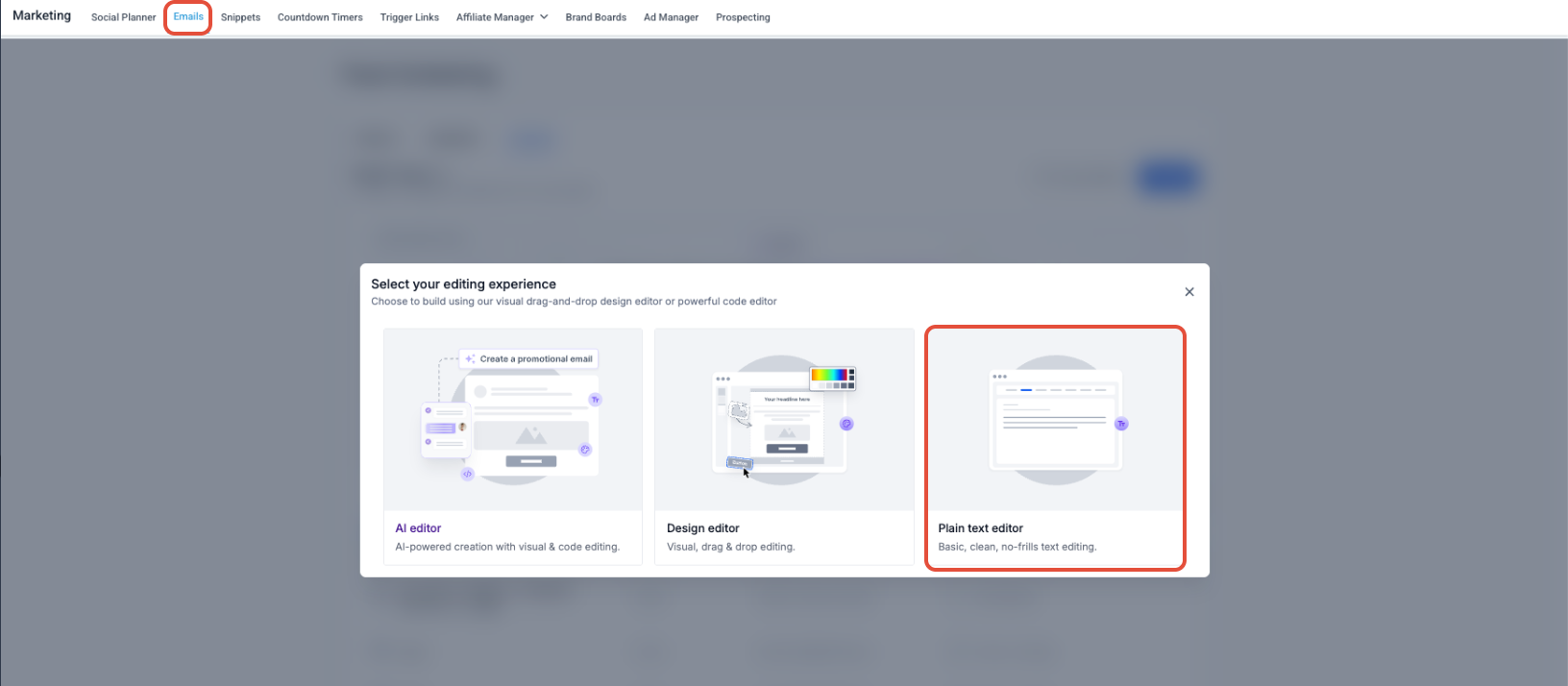Go to the Ad Manager tab
This screenshot has width=1568, height=686.
(671, 17)
